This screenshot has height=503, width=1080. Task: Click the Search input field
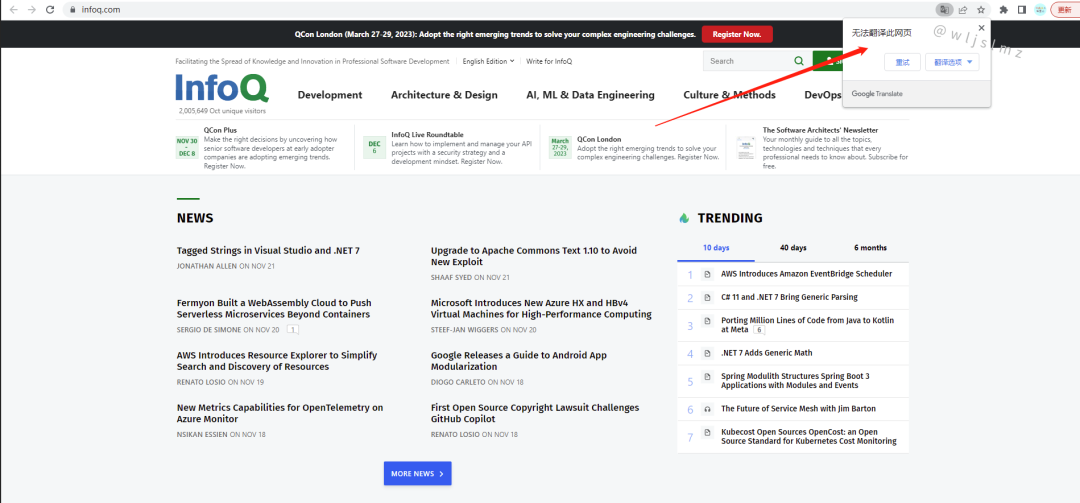coord(747,61)
